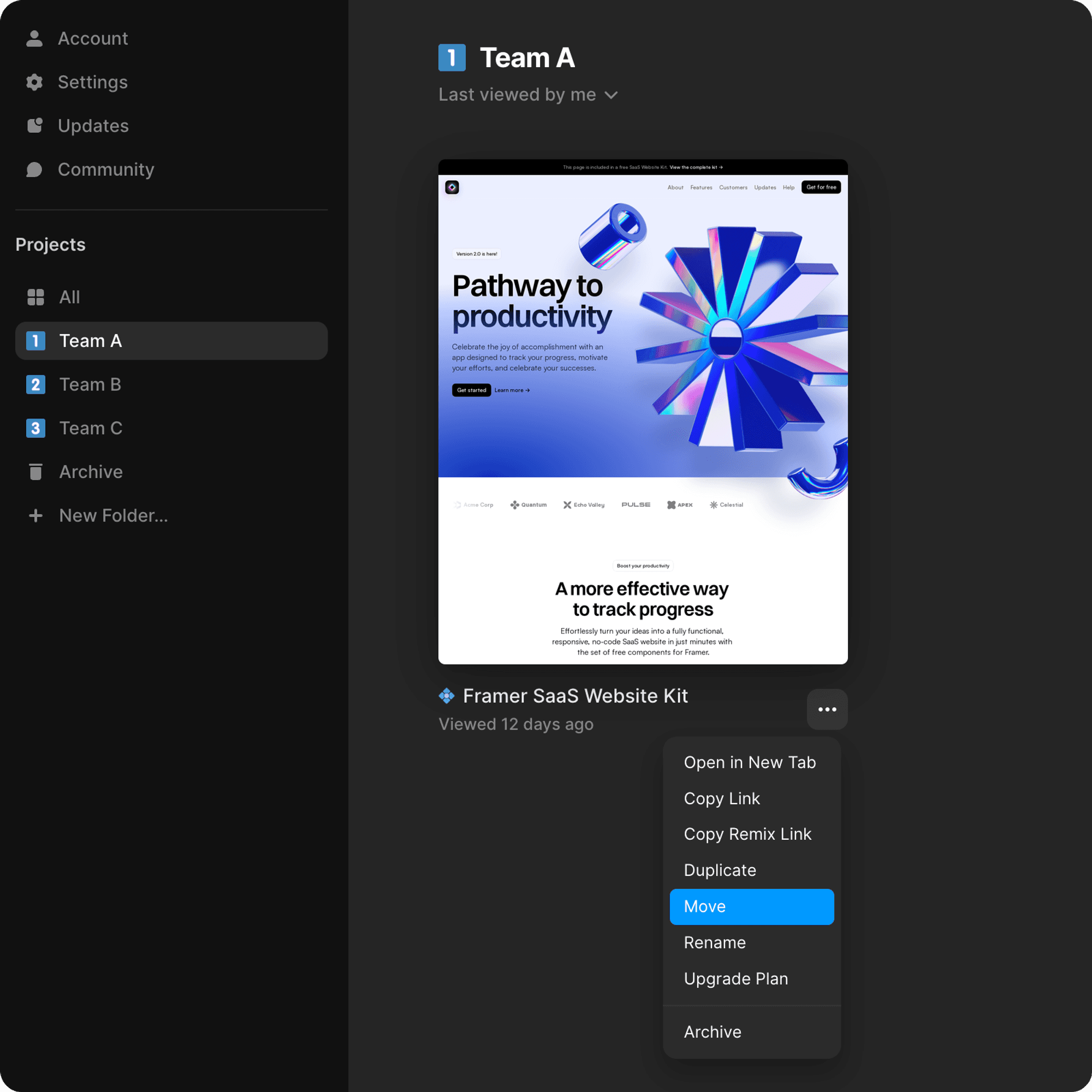Click the Team C number 3 icon

point(35,429)
